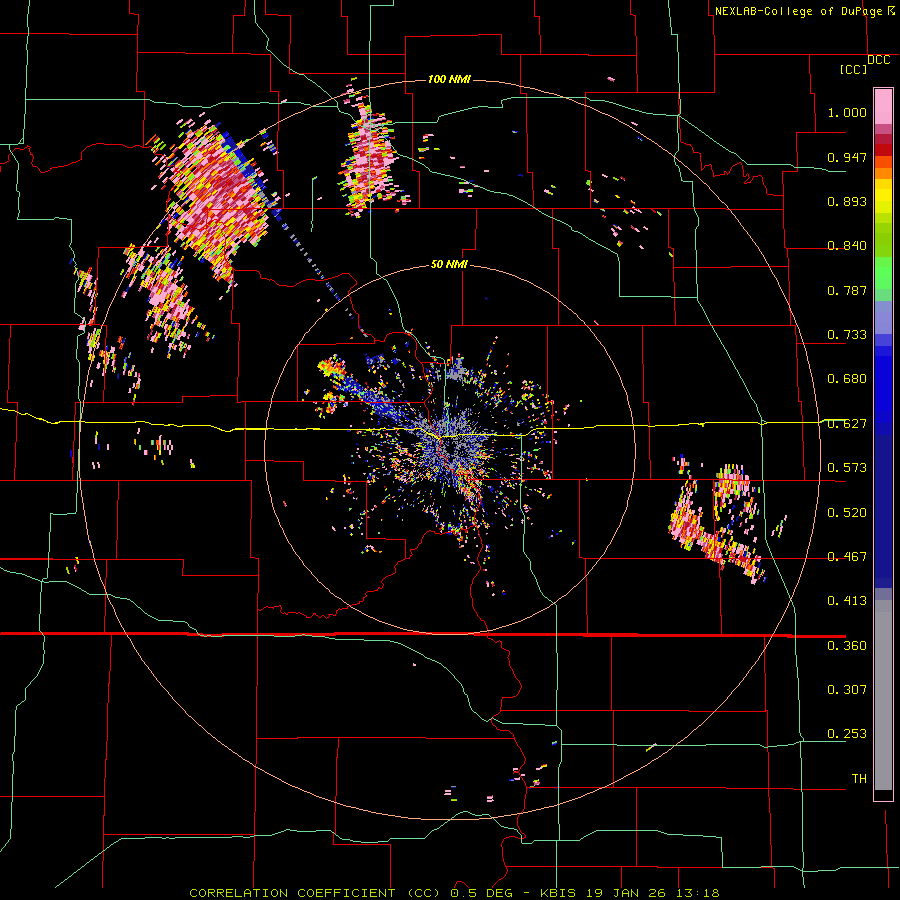Click the 0.253 scale value
Viewport: 900px width, 900px height.
click(847, 734)
